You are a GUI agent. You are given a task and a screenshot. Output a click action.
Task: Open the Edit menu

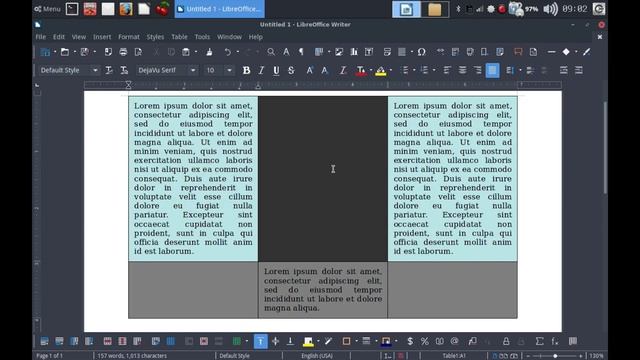pyautogui.click(x=59, y=37)
